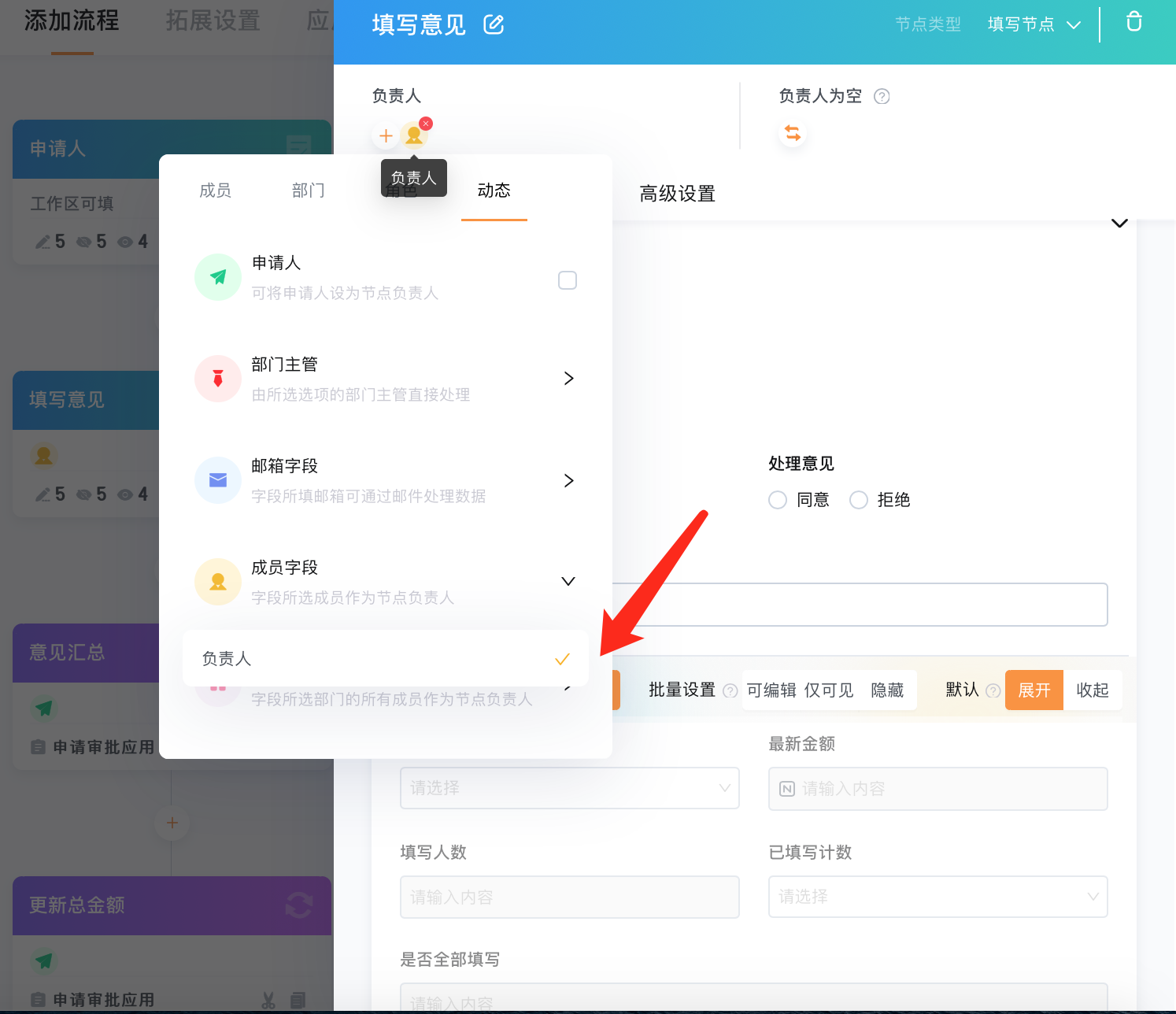
Task: Click the eye icon in 申请人 card
Action: [x=125, y=242]
